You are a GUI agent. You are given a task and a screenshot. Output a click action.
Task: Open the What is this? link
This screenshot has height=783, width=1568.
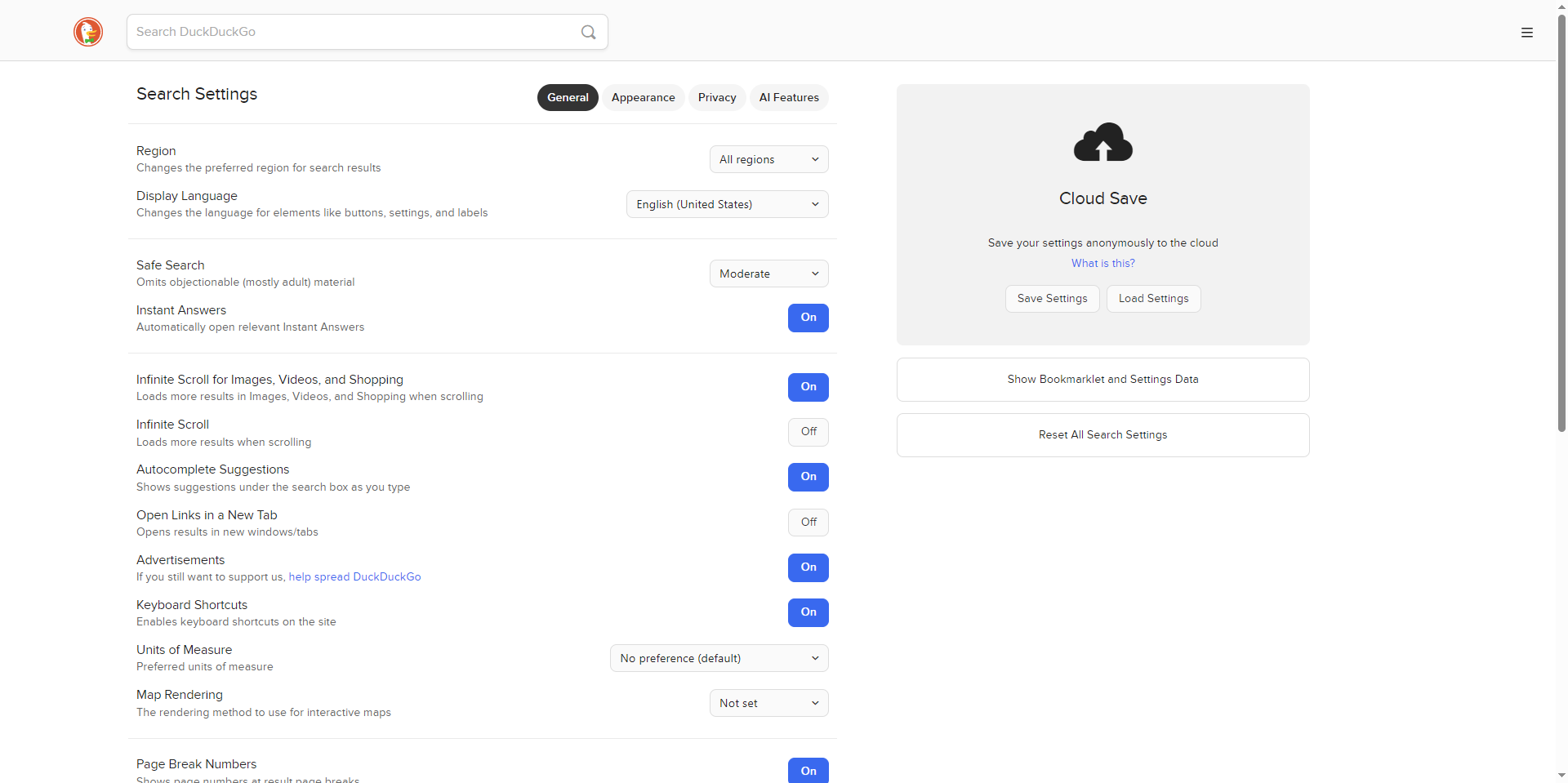pyautogui.click(x=1102, y=263)
